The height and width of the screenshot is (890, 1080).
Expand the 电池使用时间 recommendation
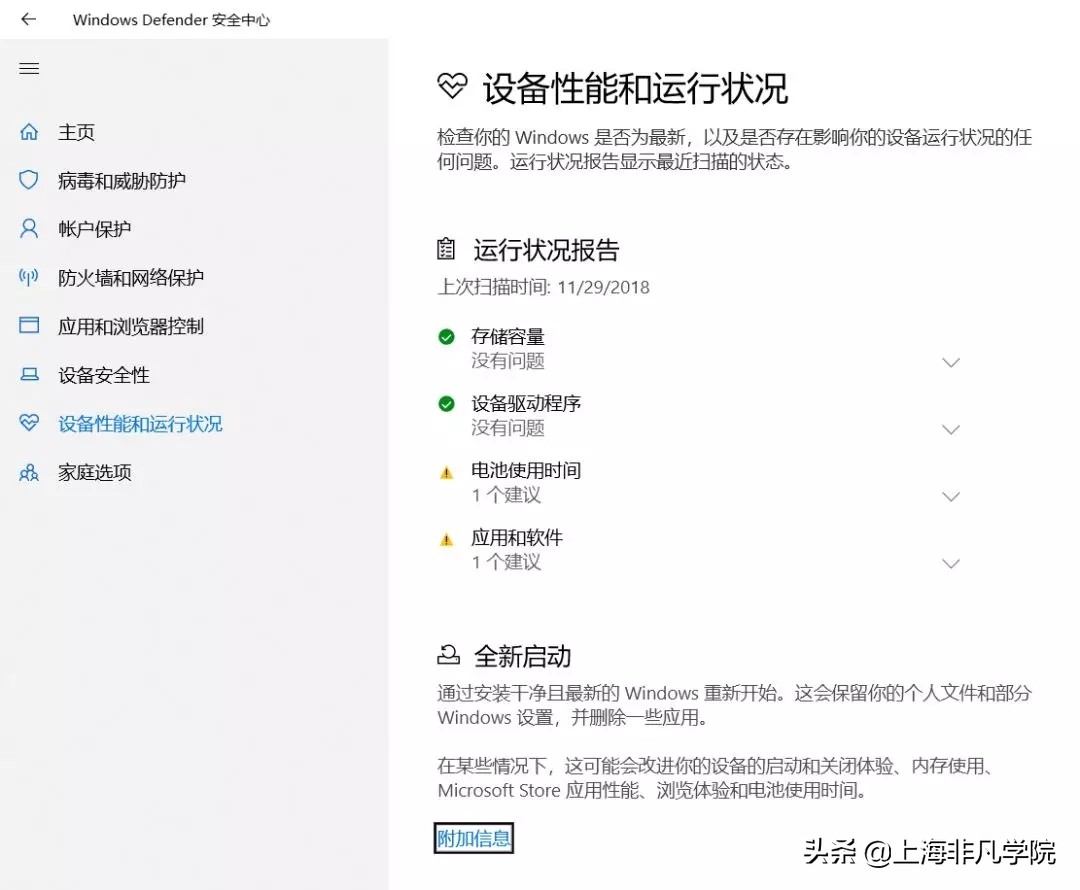[951, 496]
